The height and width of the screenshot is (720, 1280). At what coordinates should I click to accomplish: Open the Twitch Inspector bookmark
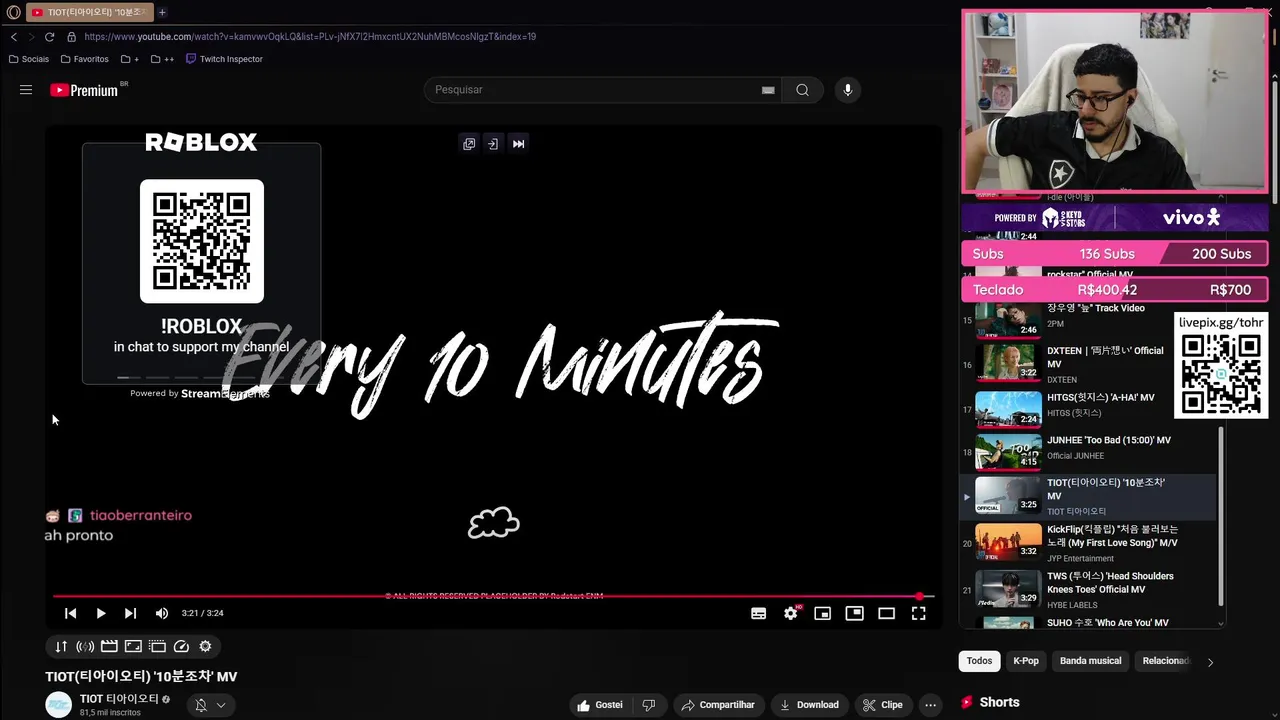pyautogui.click(x=224, y=59)
